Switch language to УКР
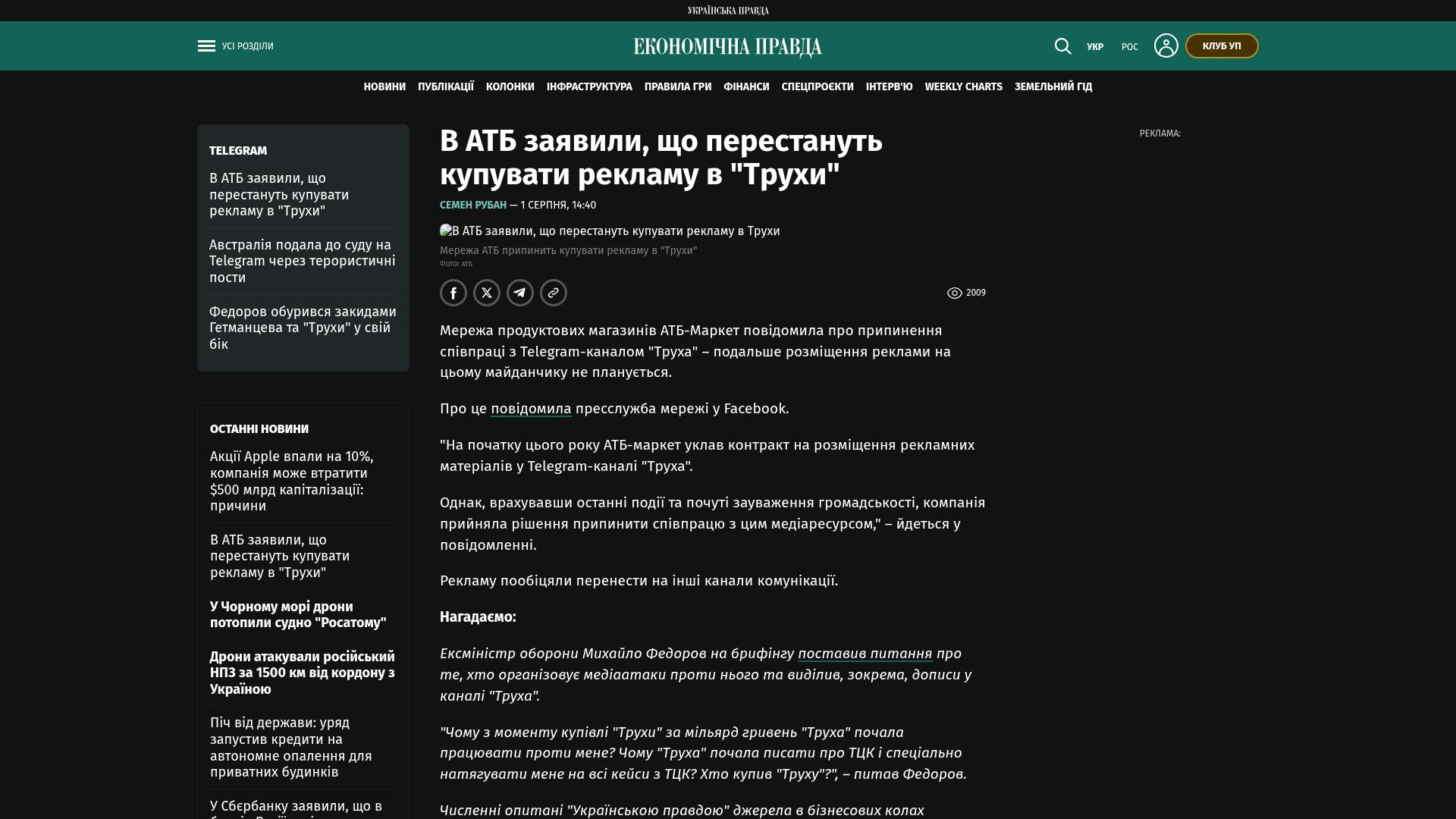This screenshot has height=819, width=1456. (1095, 47)
